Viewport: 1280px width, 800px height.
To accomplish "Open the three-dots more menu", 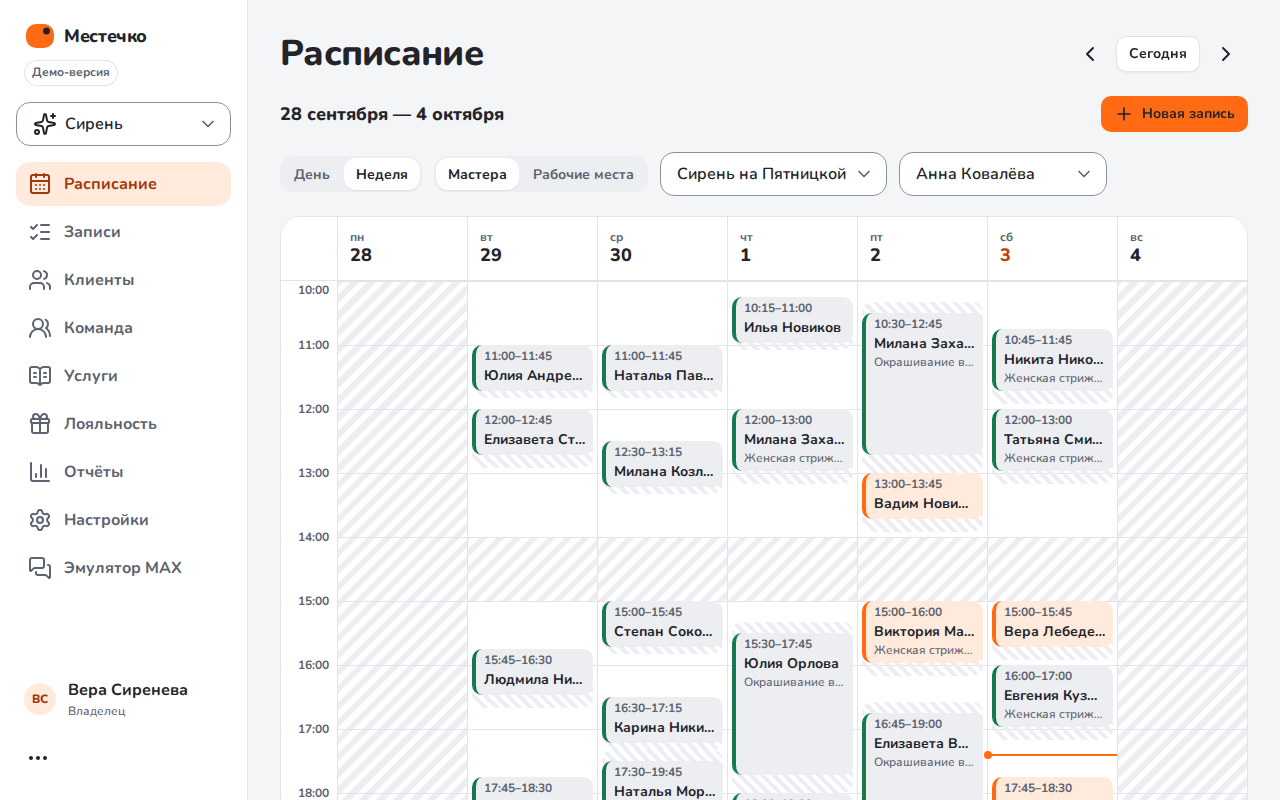I will [x=38, y=758].
